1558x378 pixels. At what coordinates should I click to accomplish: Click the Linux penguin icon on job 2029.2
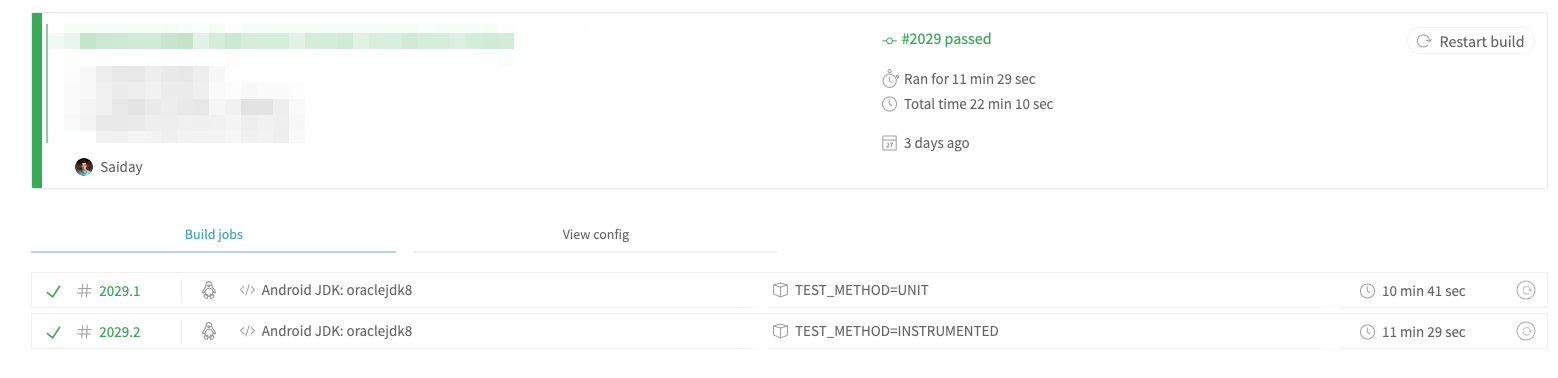pyautogui.click(x=209, y=331)
